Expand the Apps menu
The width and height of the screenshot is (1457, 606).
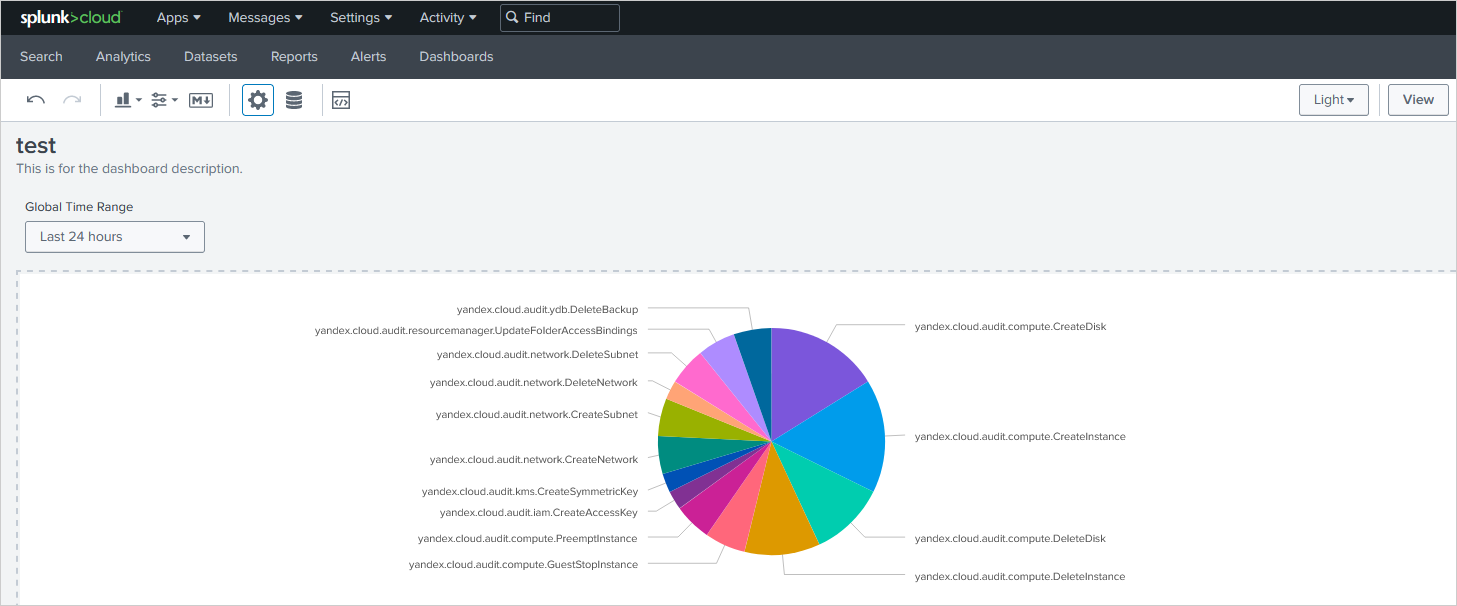click(x=178, y=17)
